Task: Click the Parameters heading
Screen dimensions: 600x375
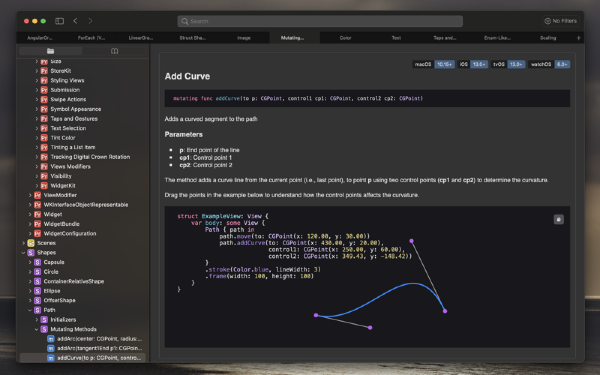Action: coord(183,134)
